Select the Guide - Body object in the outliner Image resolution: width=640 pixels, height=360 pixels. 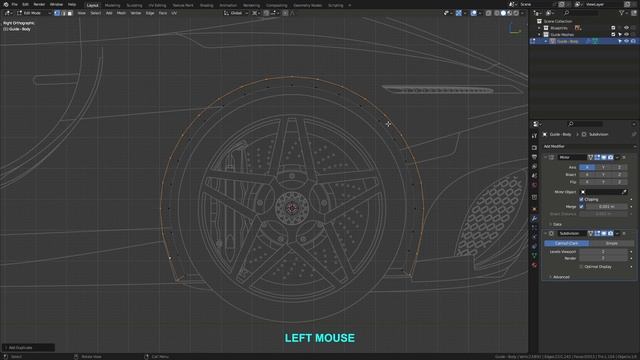(x=568, y=41)
